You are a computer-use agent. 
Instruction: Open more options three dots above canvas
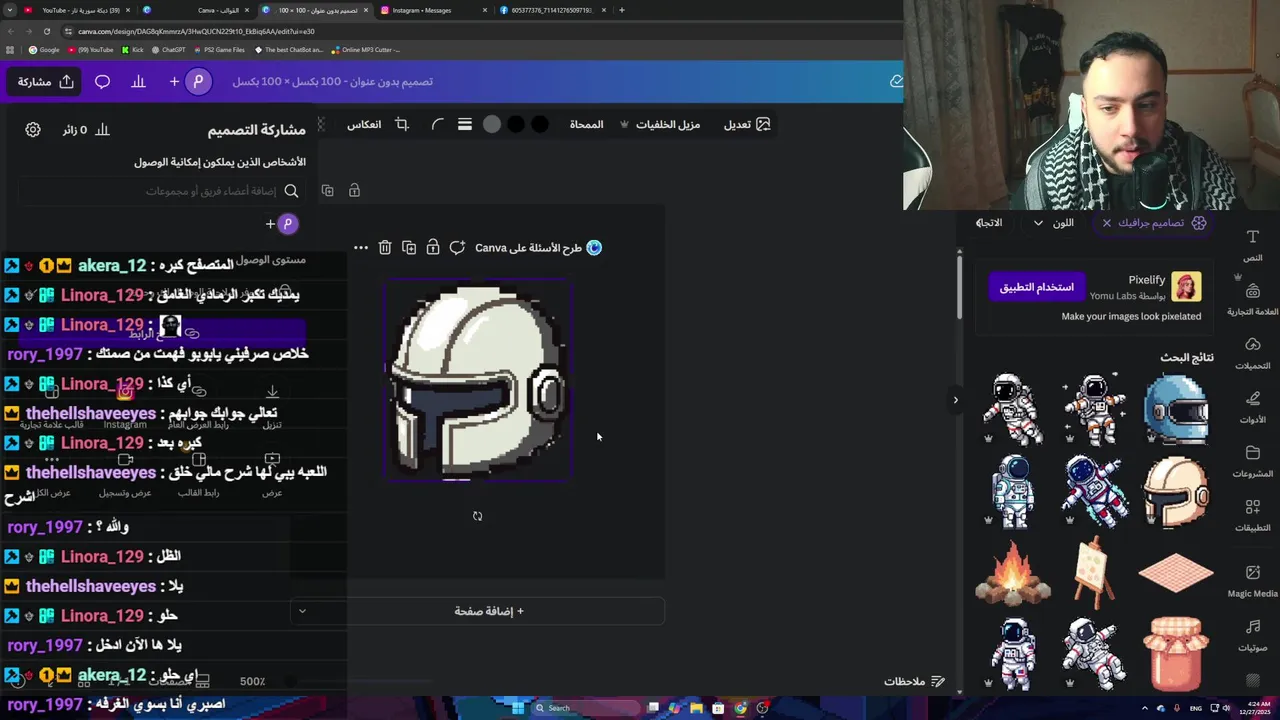tap(360, 247)
